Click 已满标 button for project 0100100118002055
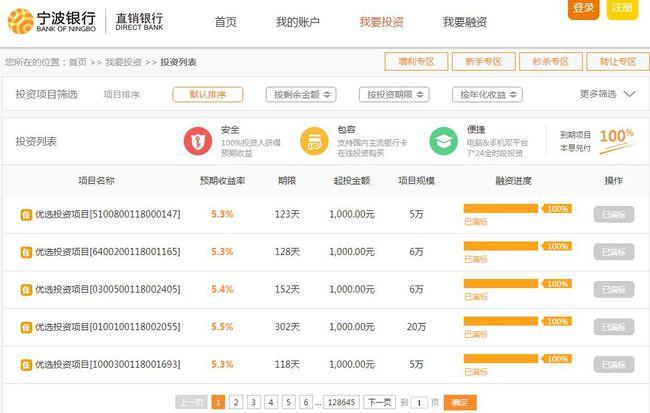The image size is (650, 413). coord(614,327)
